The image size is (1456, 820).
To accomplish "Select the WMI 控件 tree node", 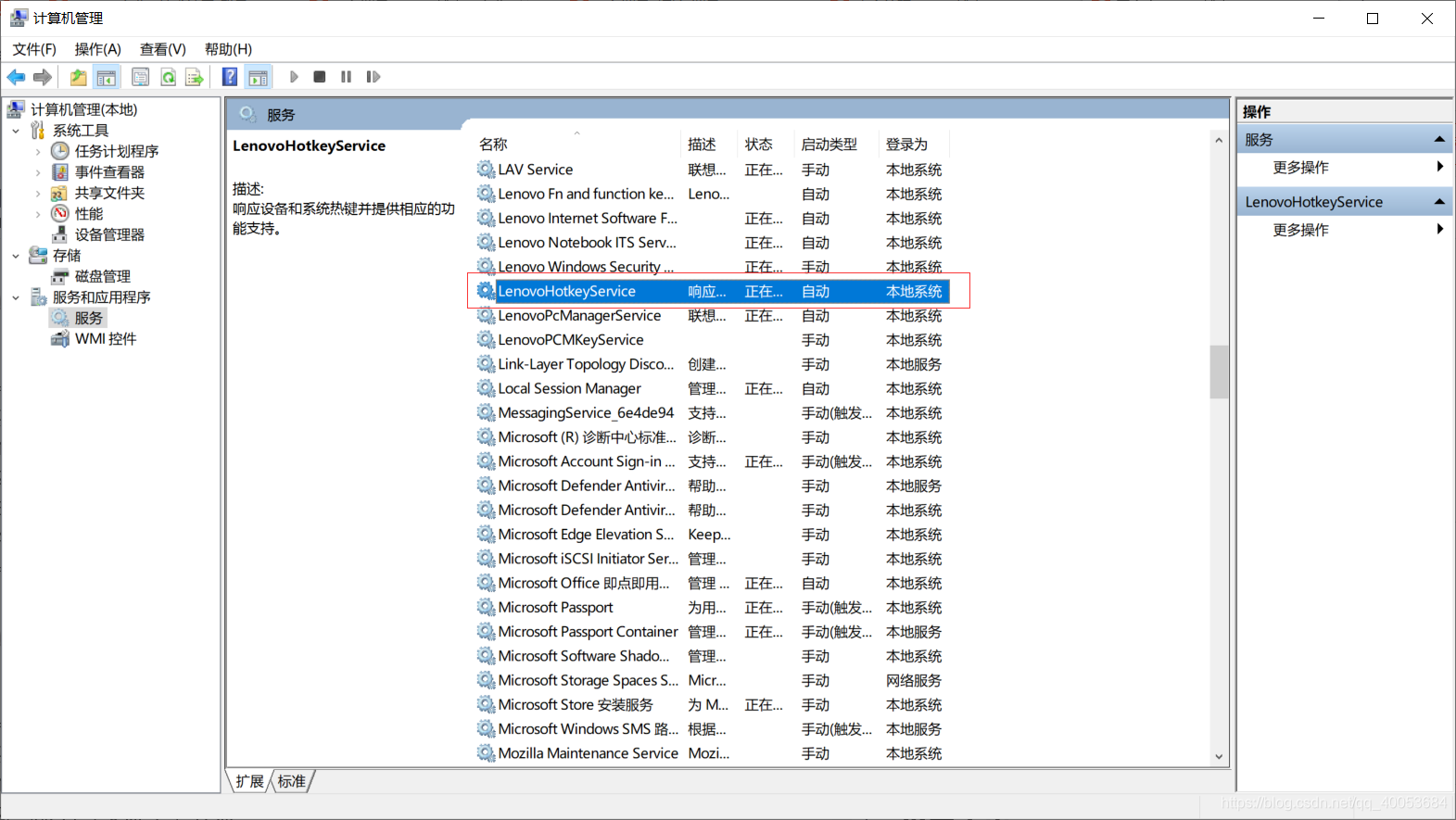I will pos(105,339).
